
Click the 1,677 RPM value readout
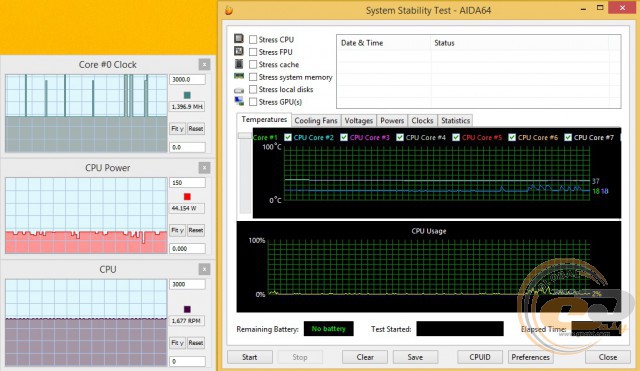tap(187, 321)
